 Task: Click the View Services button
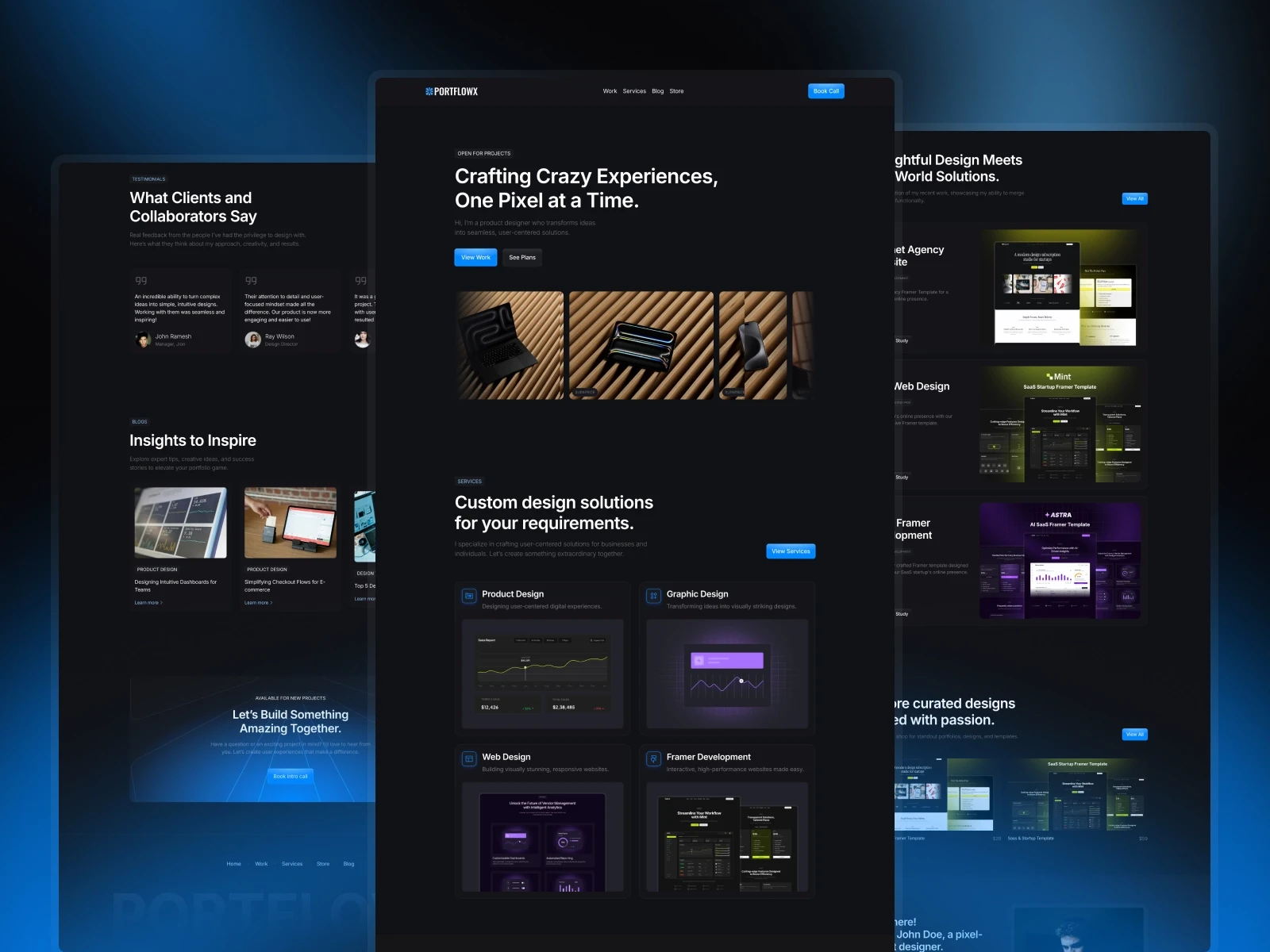790,551
